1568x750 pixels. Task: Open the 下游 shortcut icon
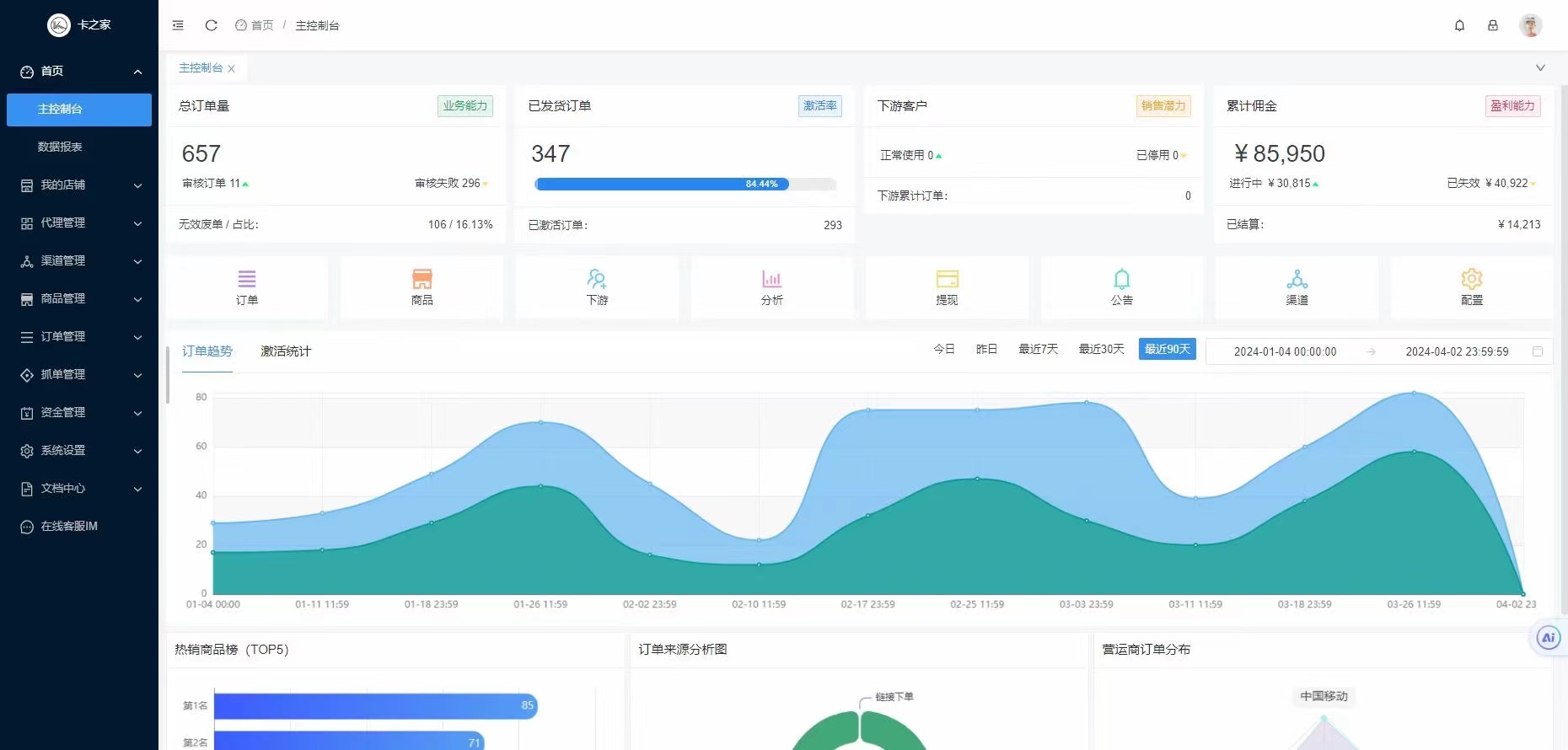[x=597, y=278]
